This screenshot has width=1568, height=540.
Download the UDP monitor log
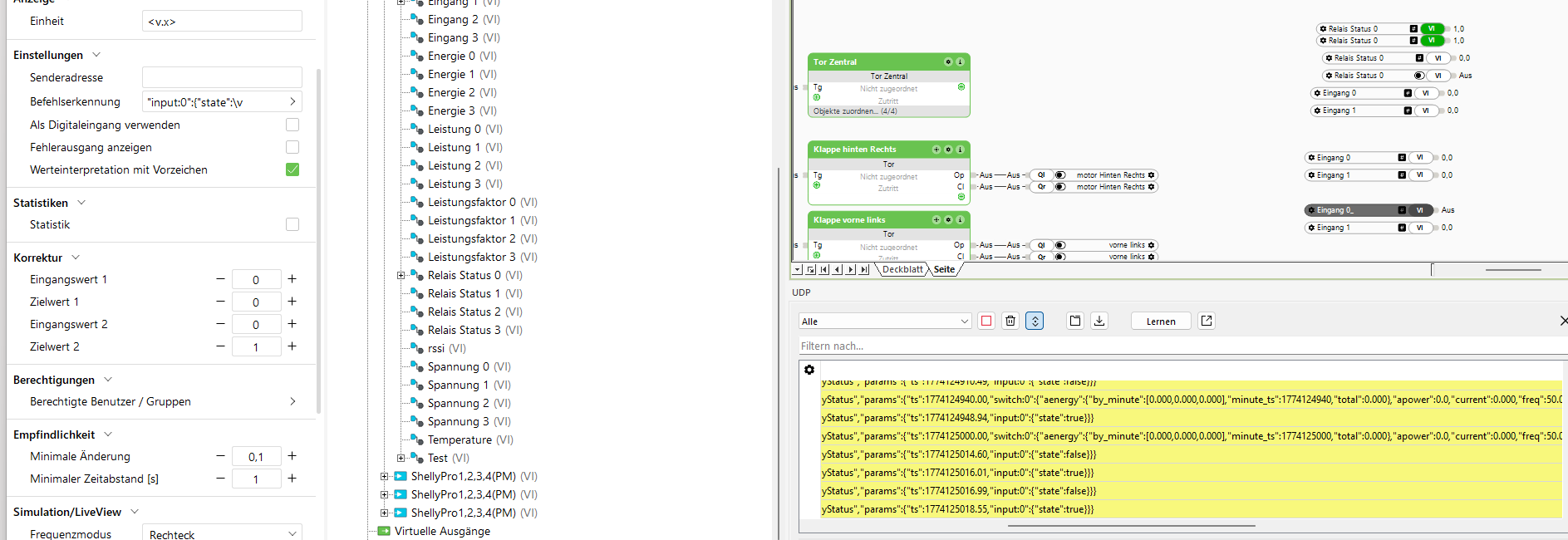click(1099, 321)
